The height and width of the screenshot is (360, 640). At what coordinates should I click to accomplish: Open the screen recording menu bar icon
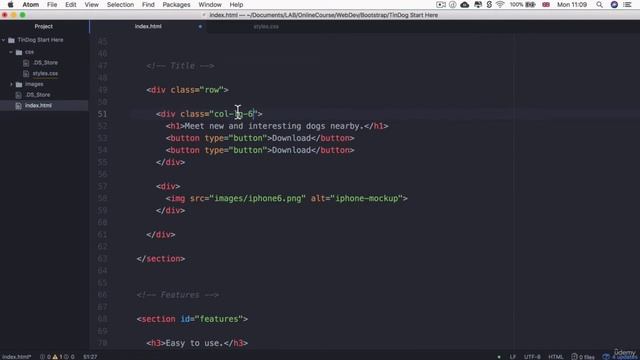440,4
